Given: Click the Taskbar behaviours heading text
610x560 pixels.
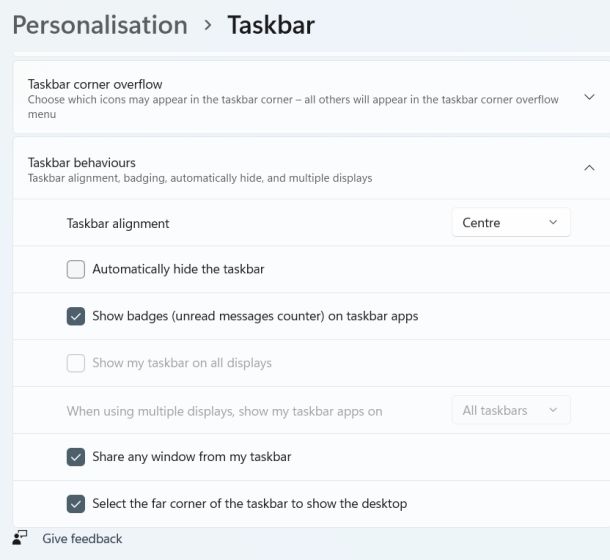Looking at the screenshot, I should coord(82,162).
